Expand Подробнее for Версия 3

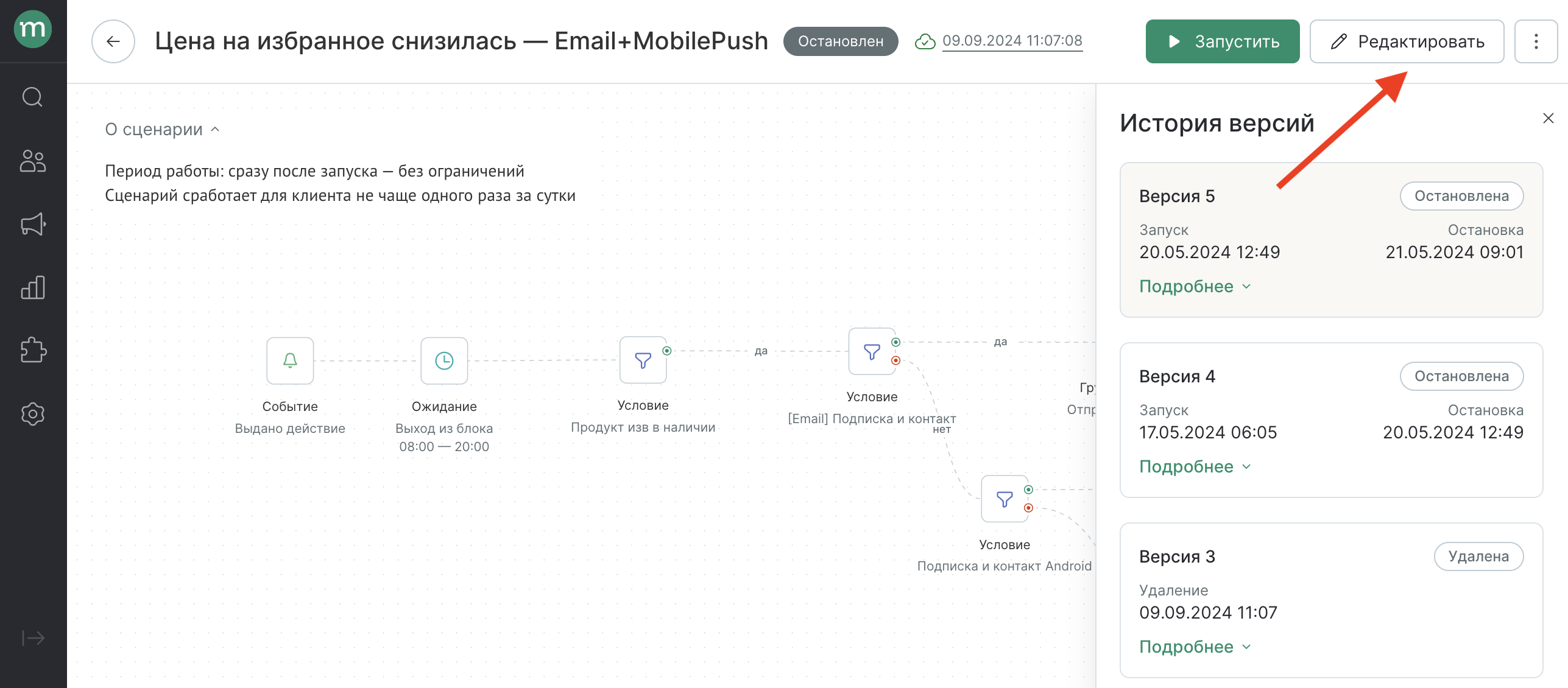coord(1195,647)
